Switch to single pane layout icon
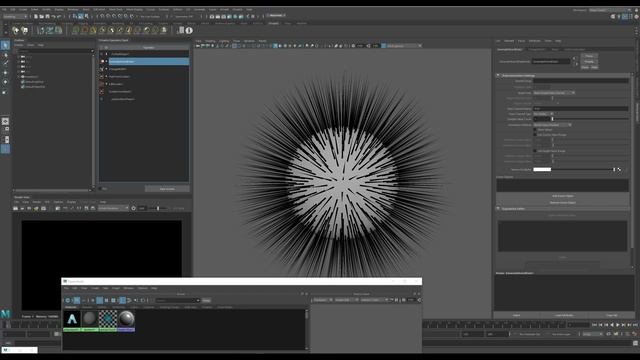Screen dimensions: 640x360 point(5,121)
